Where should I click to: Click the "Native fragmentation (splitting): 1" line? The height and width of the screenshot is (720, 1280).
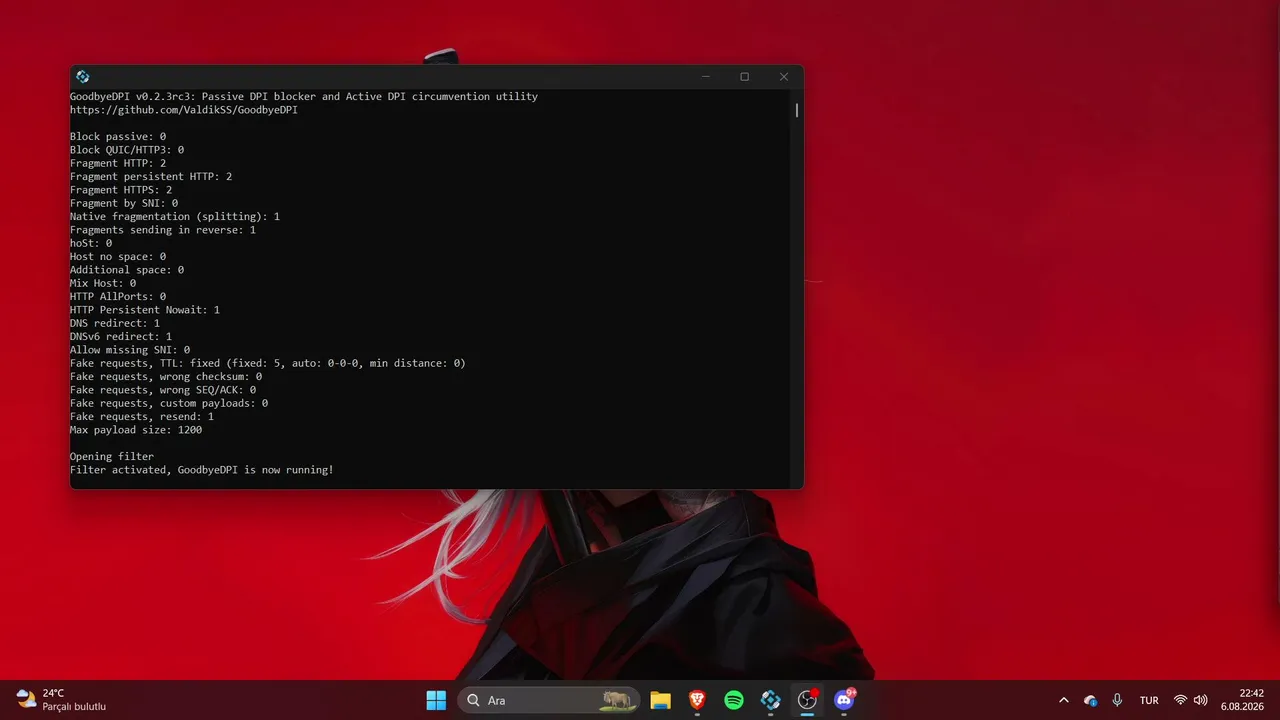tap(175, 217)
